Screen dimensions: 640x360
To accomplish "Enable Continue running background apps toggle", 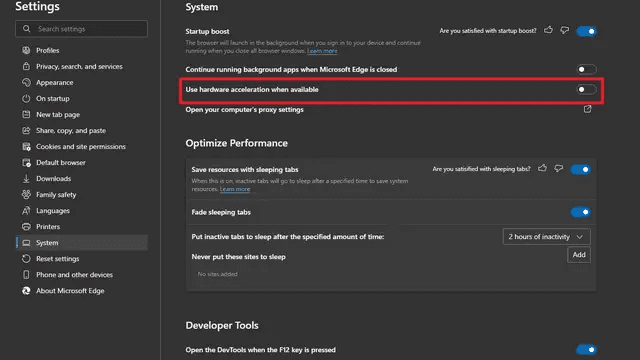I will (x=587, y=69).
